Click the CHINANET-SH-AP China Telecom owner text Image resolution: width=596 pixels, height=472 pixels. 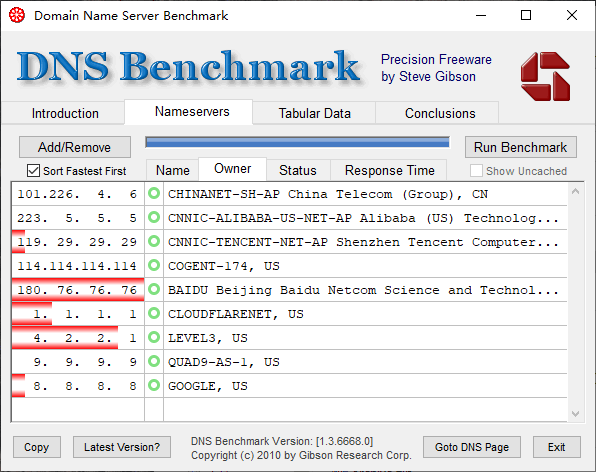tap(328, 194)
